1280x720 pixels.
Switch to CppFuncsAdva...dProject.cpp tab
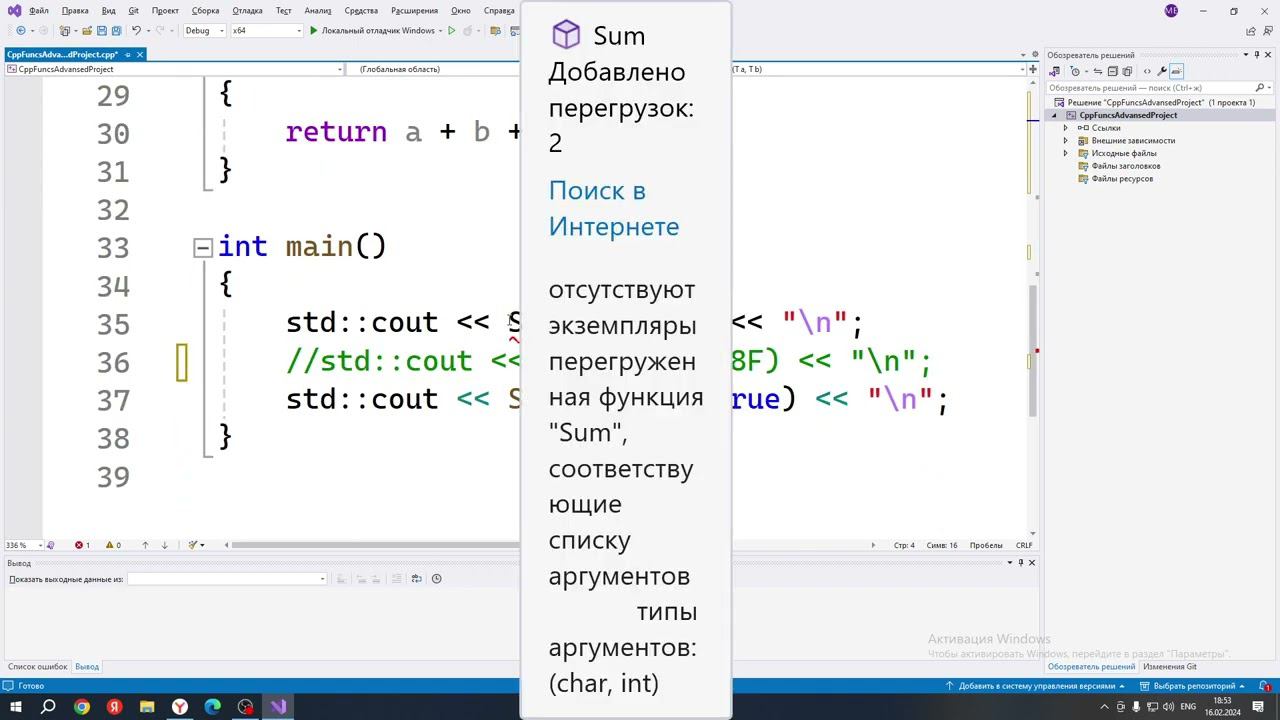[x=62, y=54]
